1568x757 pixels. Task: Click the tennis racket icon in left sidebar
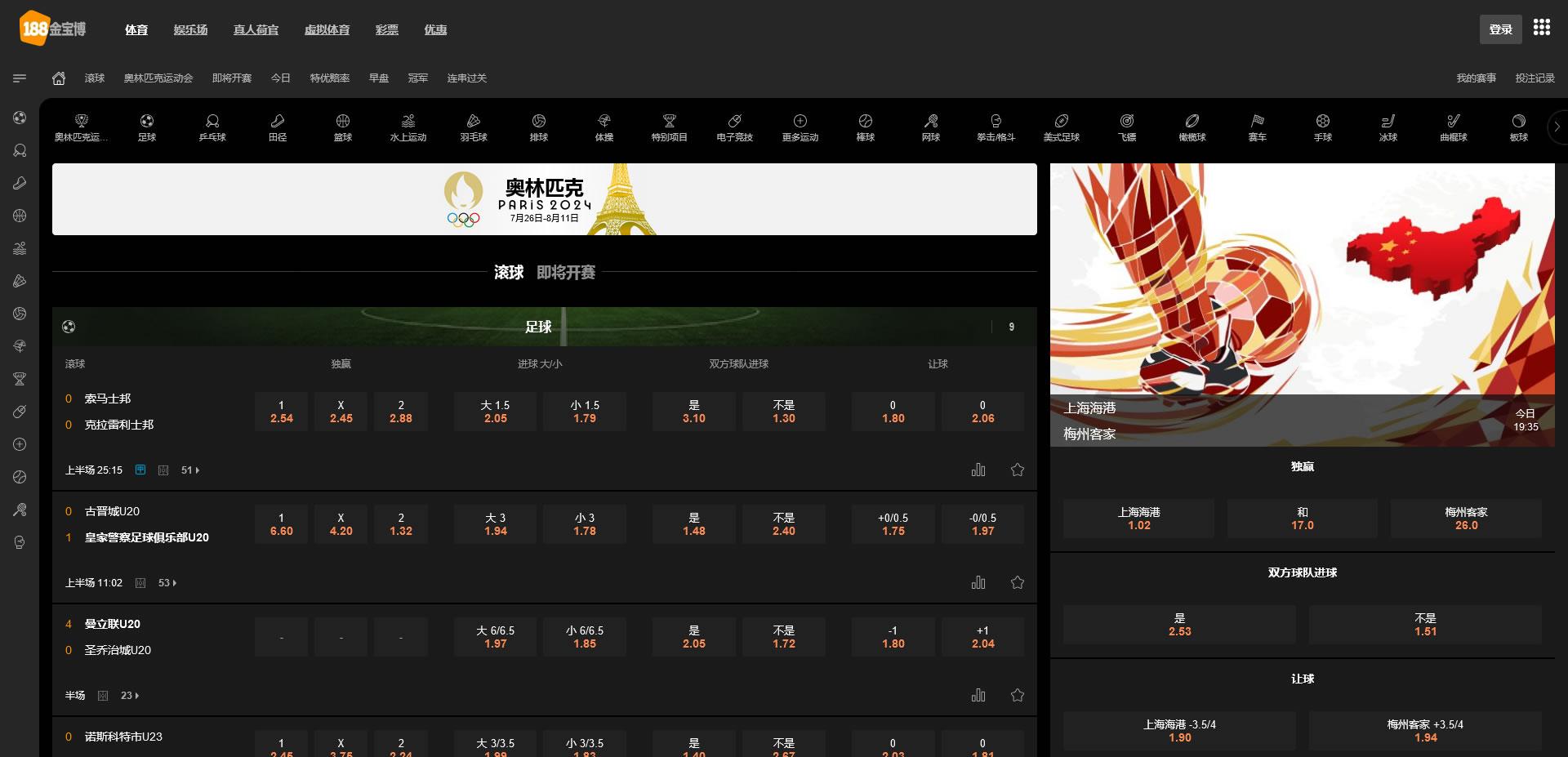[20, 510]
